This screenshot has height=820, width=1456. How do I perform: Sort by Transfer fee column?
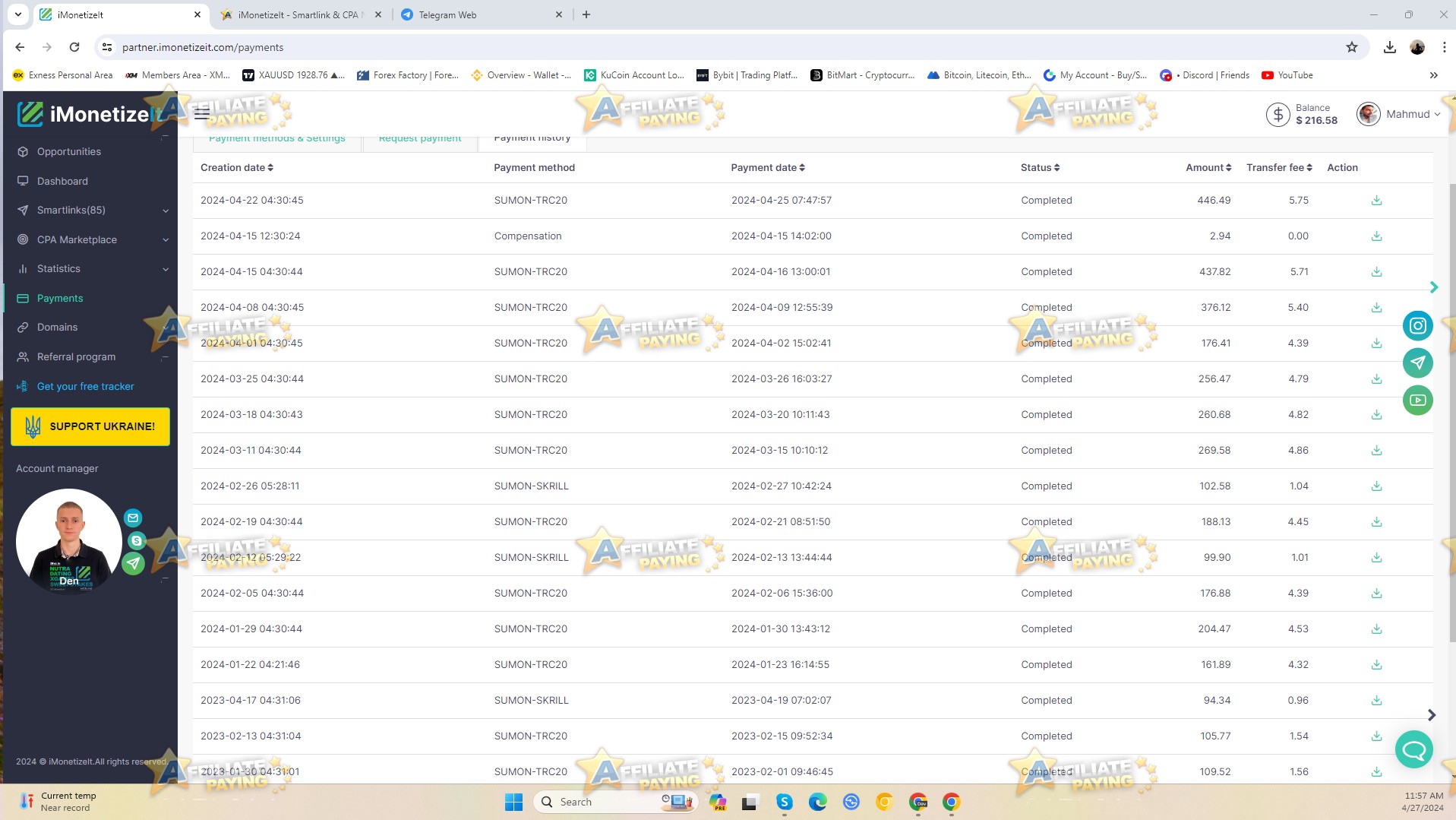1279,168
